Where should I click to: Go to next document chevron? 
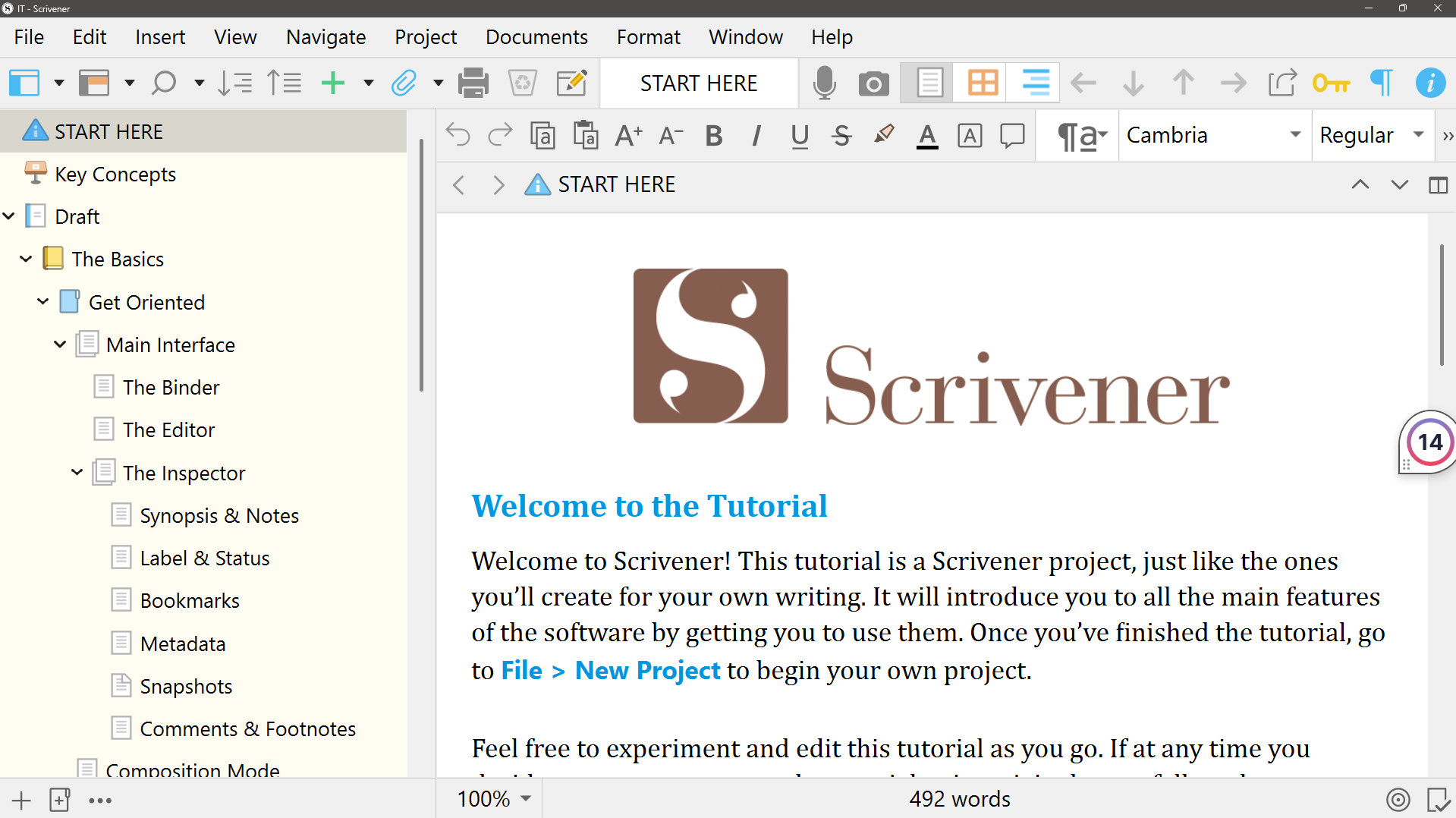1400,184
